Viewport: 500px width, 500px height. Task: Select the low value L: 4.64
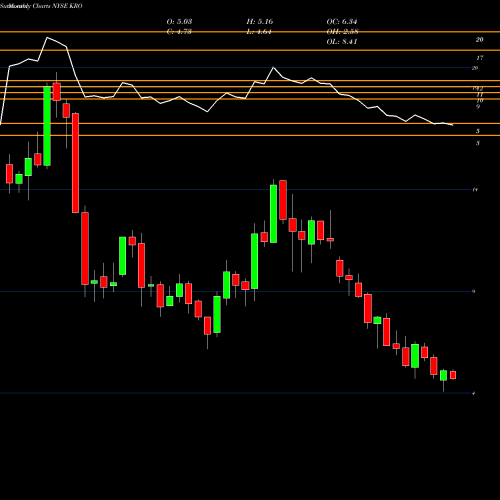pyautogui.click(x=259, y=32)
